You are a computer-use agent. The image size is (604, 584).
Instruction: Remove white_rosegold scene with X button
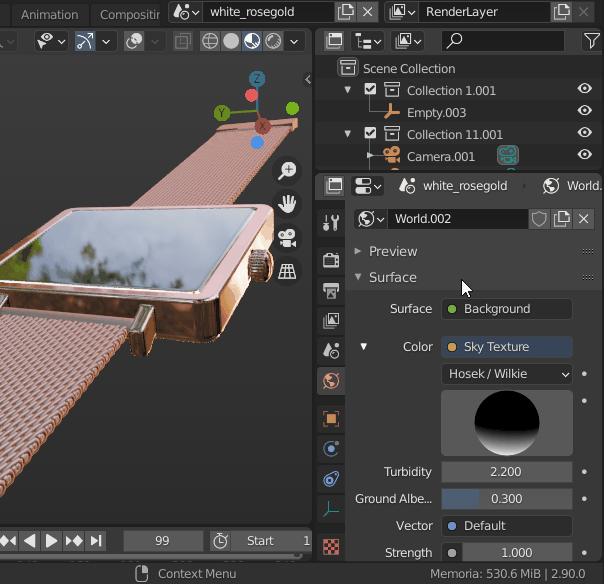pos(367,12)
